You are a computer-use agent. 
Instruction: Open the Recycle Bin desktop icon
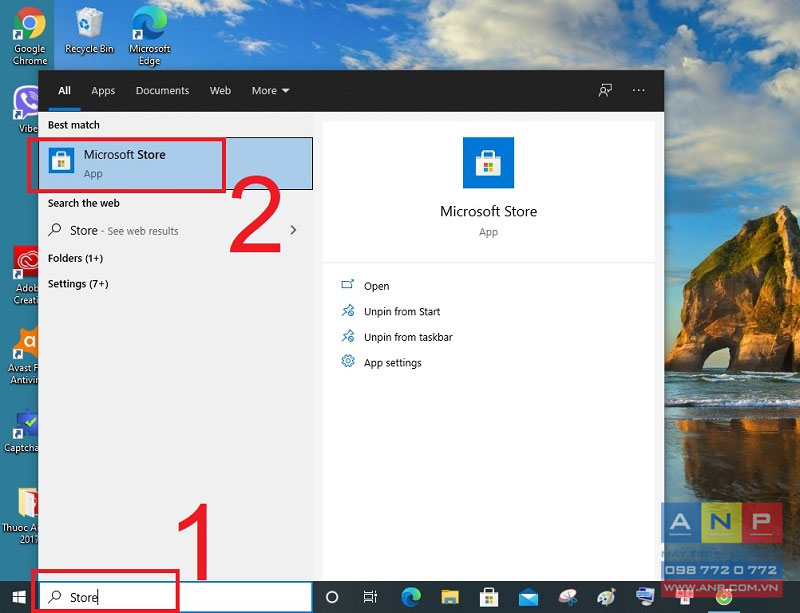(x=89, y=32)
